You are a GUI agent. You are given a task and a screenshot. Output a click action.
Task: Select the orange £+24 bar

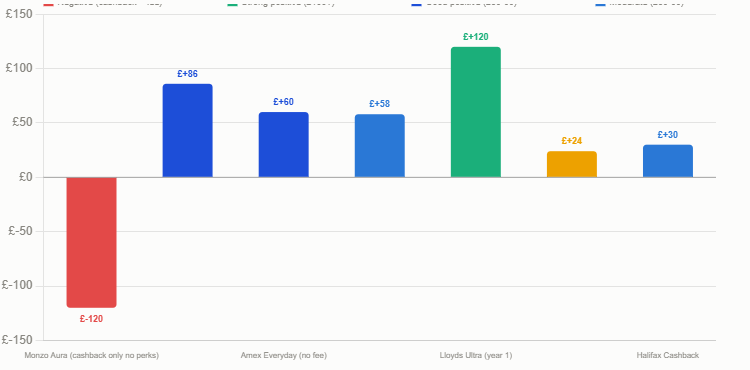572,164
